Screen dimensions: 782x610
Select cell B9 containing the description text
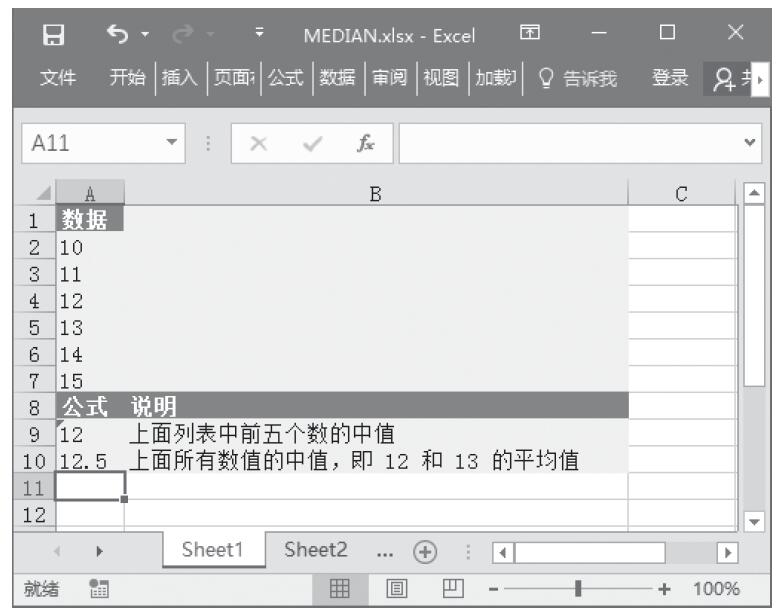click(x=375, y=434)
